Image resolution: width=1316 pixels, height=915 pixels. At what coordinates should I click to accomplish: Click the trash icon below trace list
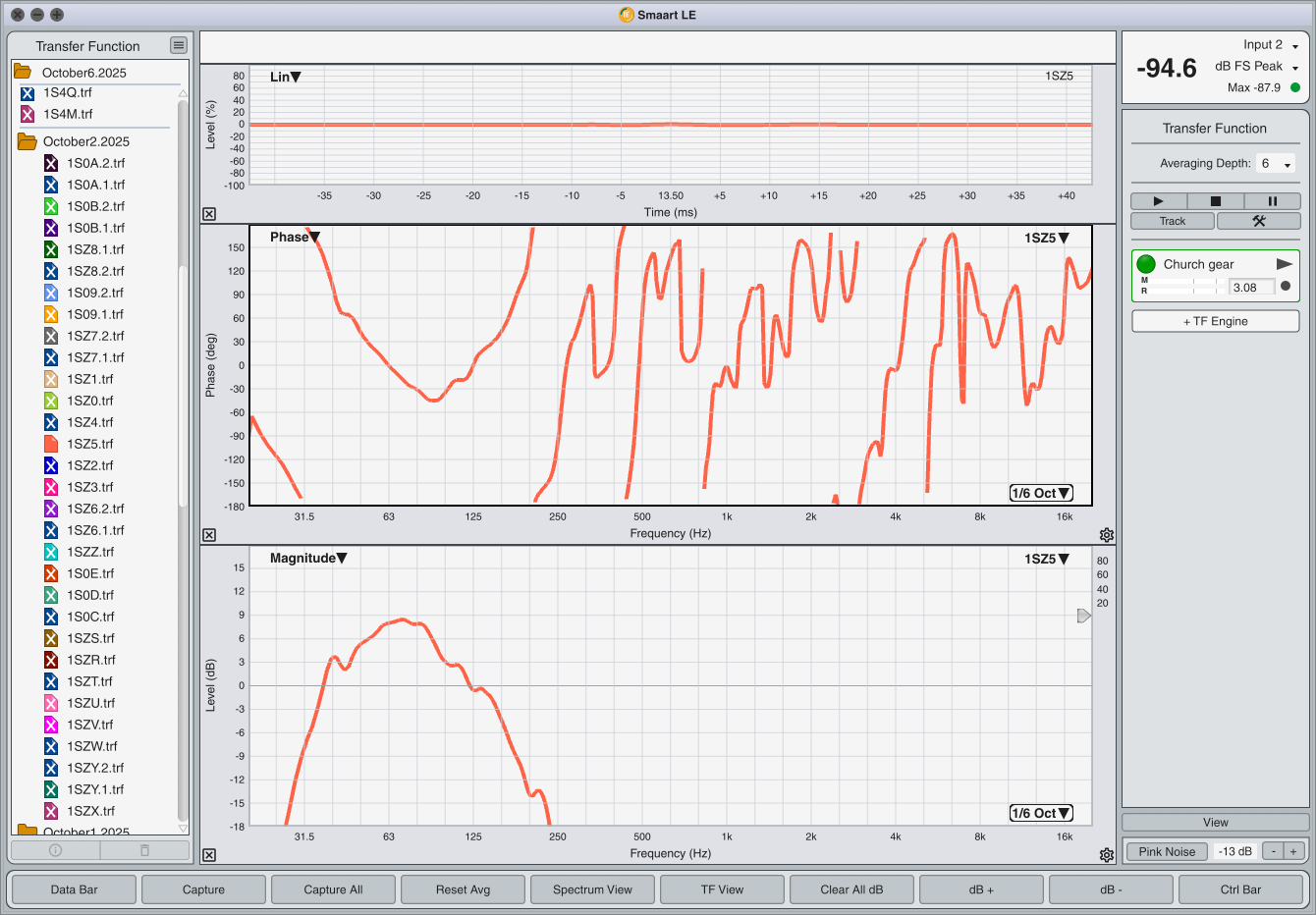(144, 850)
